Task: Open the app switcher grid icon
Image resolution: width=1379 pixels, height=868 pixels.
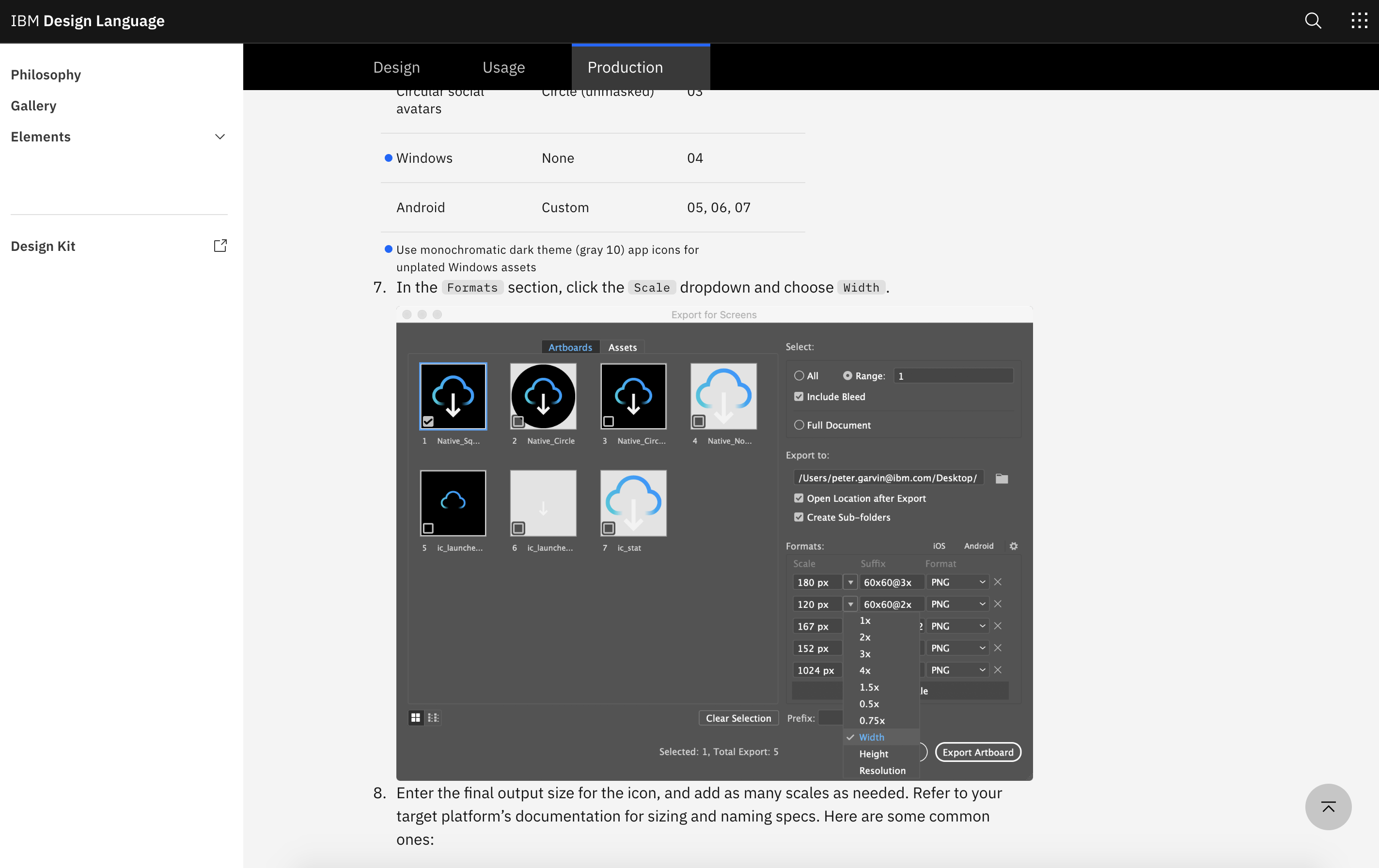Action: tap(1359, 21)
